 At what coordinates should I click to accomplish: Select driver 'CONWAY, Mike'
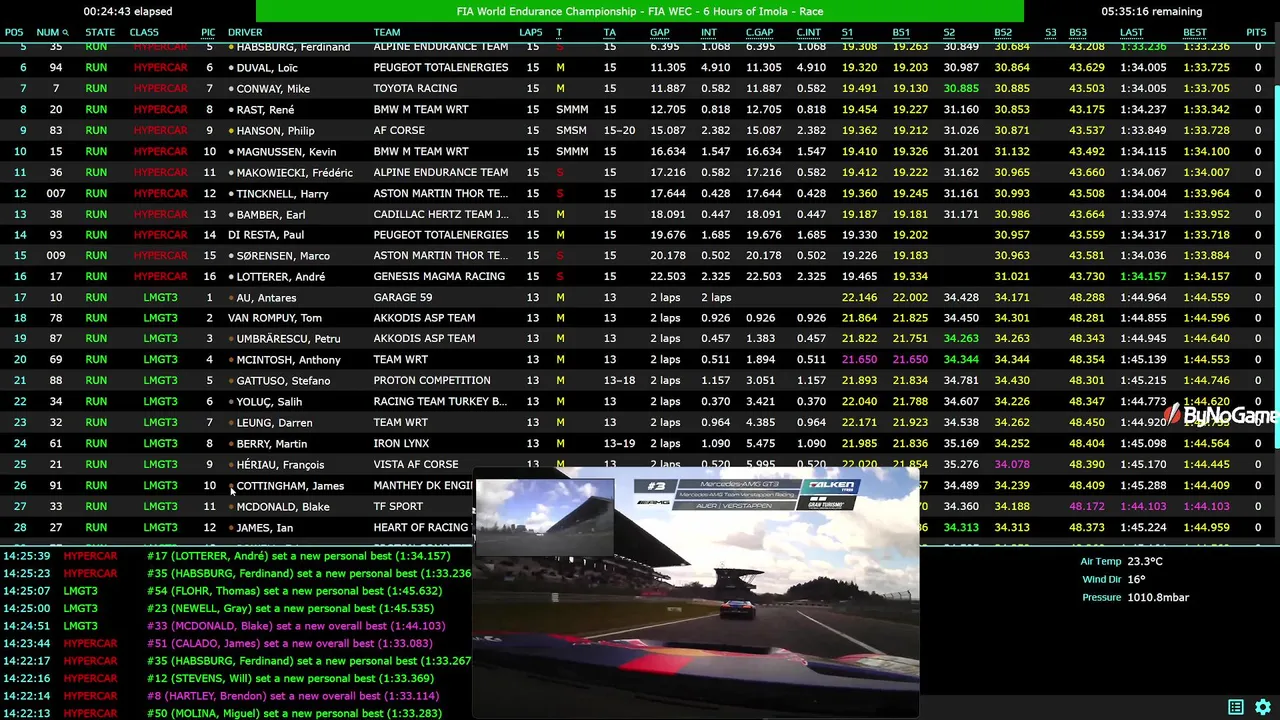point(273,88)
